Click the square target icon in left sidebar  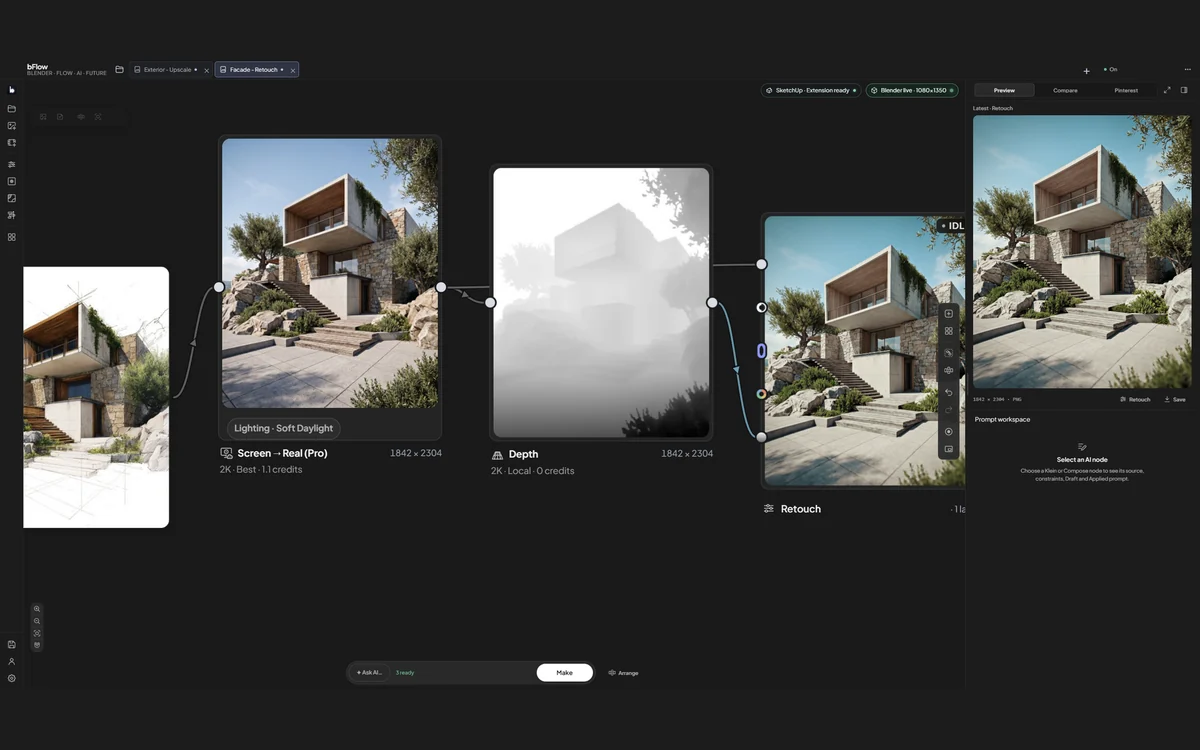(12, 181)
